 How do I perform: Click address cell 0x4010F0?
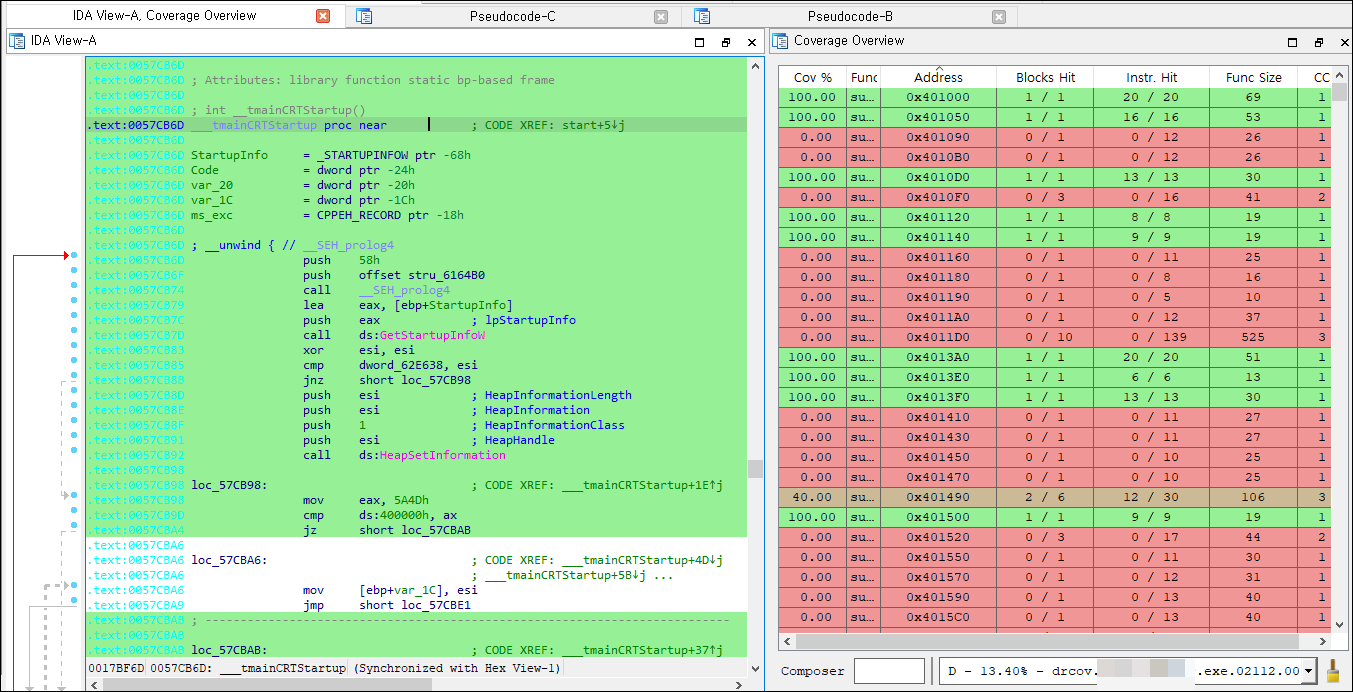938,197
